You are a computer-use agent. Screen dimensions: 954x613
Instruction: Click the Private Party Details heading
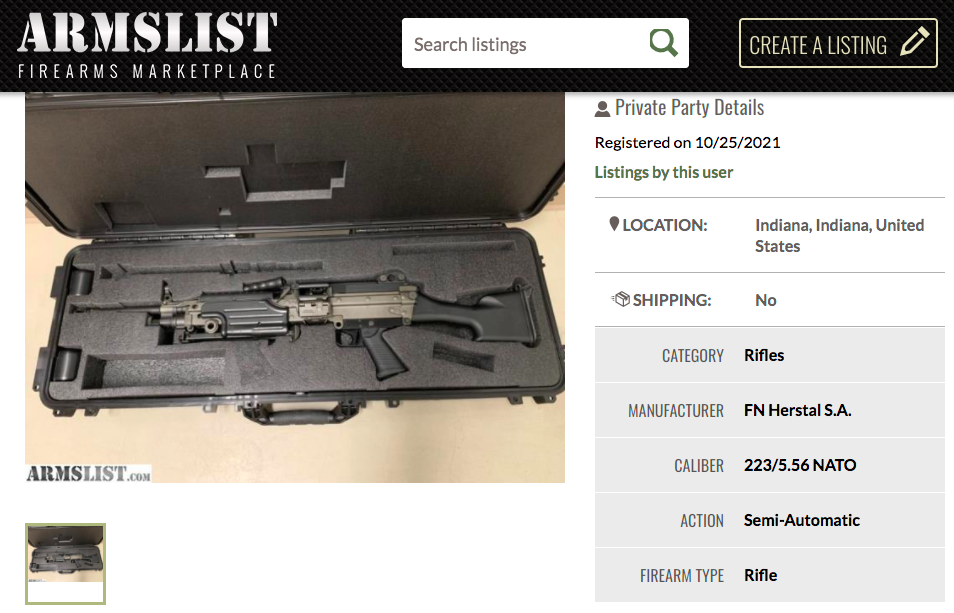point(689,108)
